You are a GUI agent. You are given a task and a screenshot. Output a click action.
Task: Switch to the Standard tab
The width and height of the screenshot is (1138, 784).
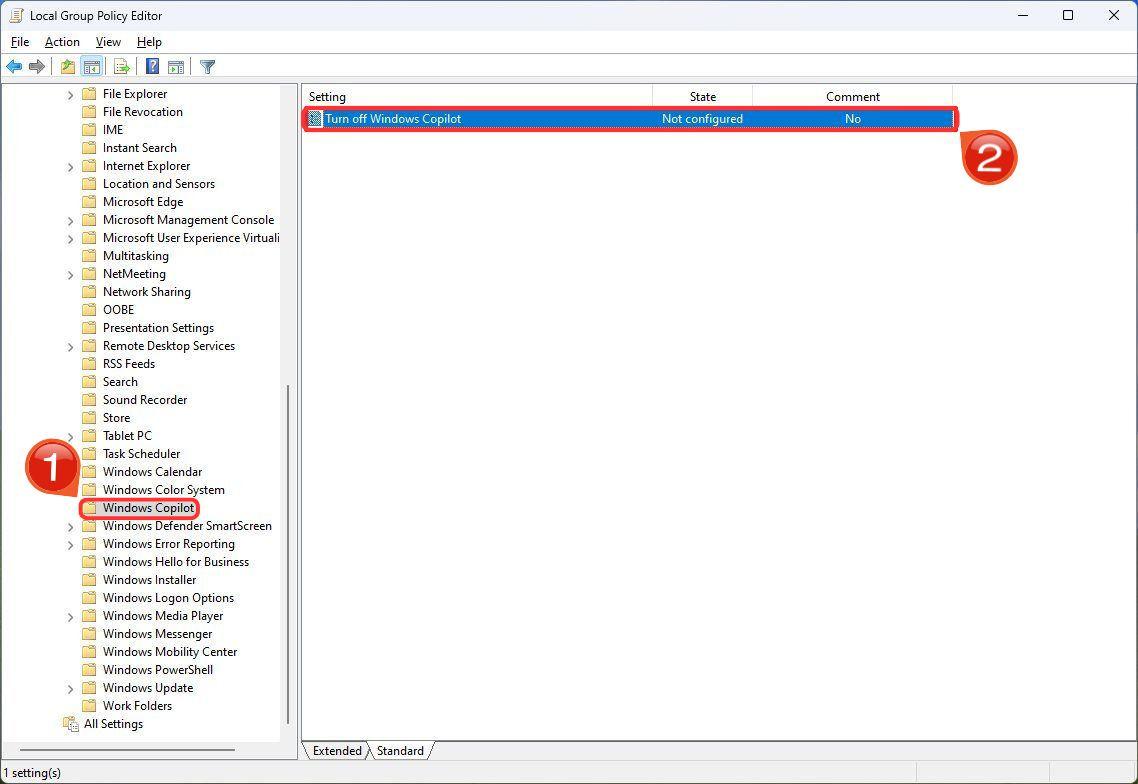(x=400, y=751)
